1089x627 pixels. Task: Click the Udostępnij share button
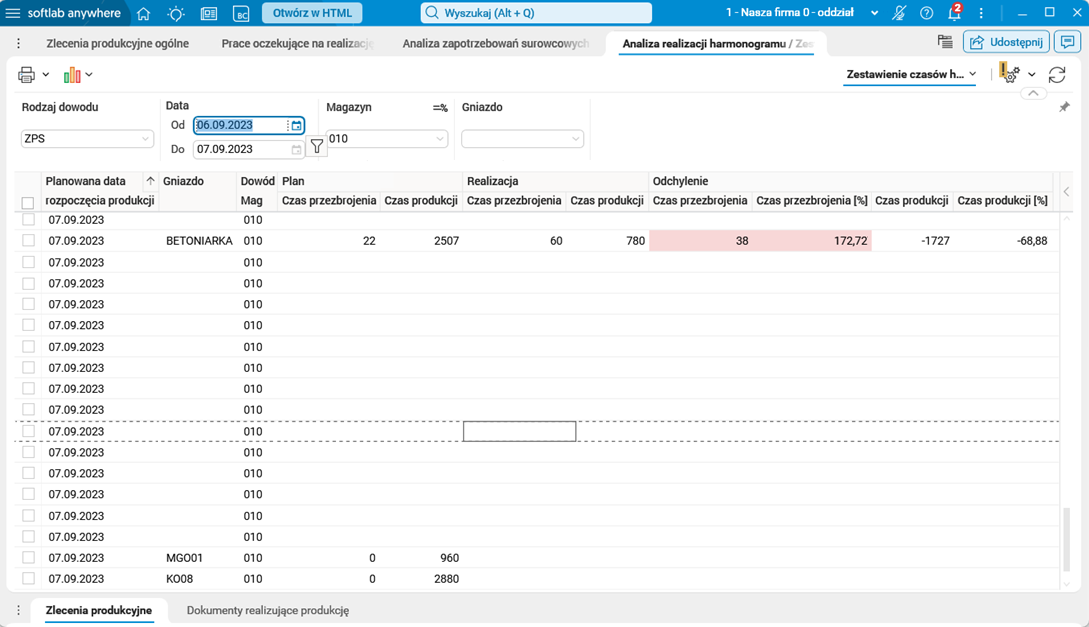(x=1006, y=42)
